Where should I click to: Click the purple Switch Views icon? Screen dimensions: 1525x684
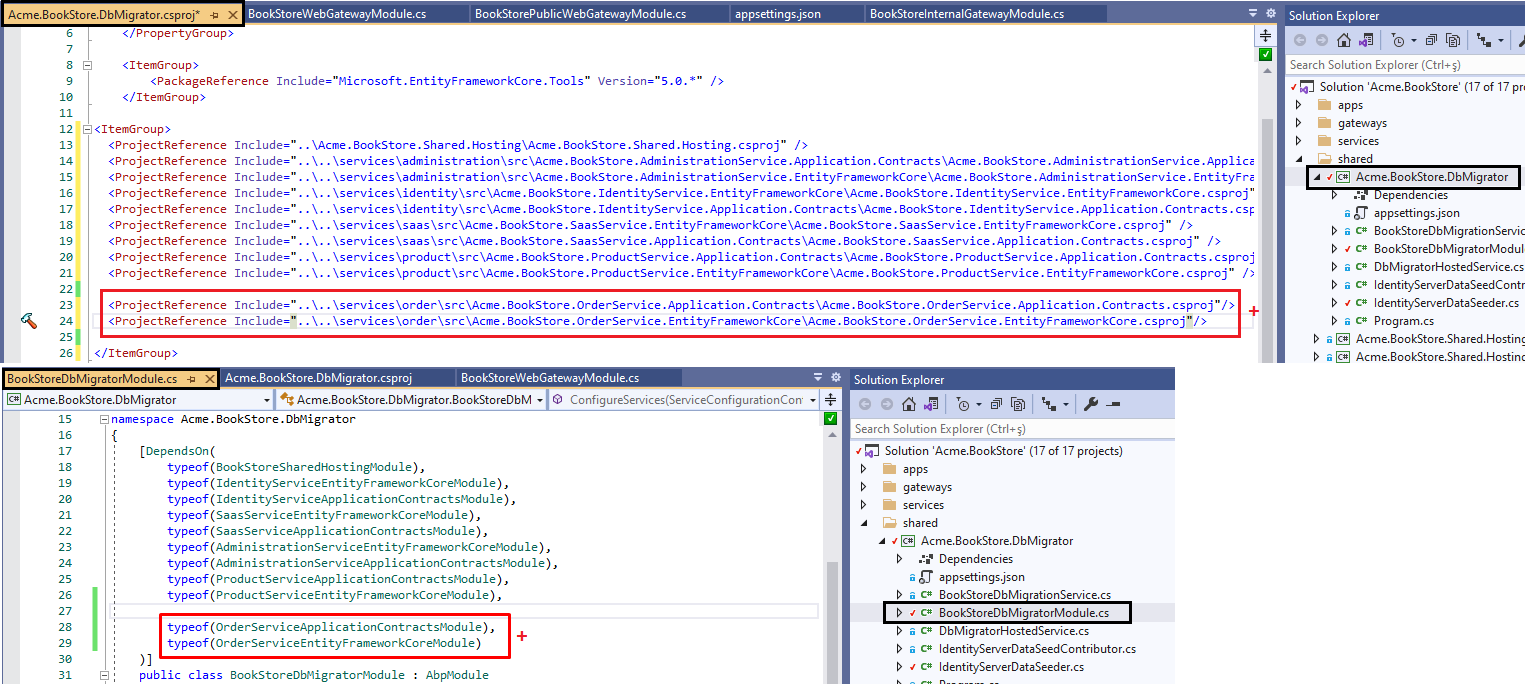(1367, 40)
